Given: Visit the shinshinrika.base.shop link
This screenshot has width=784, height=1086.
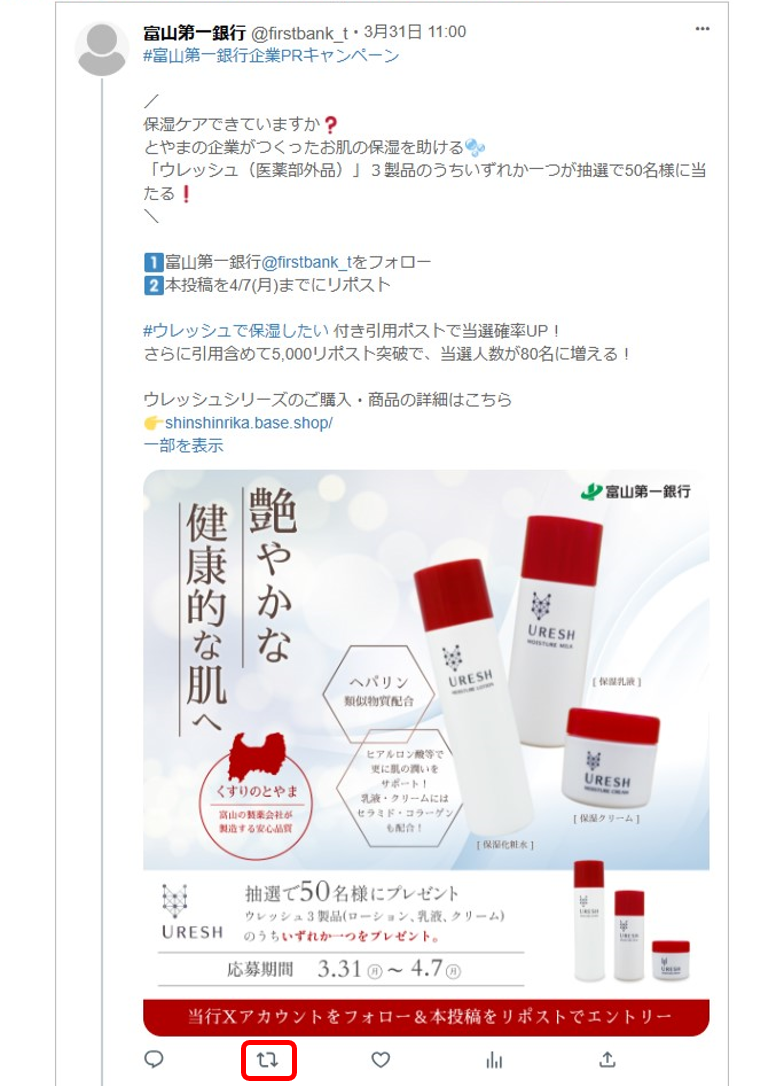Looking at the screenshot, I should [x=248, y=422].
